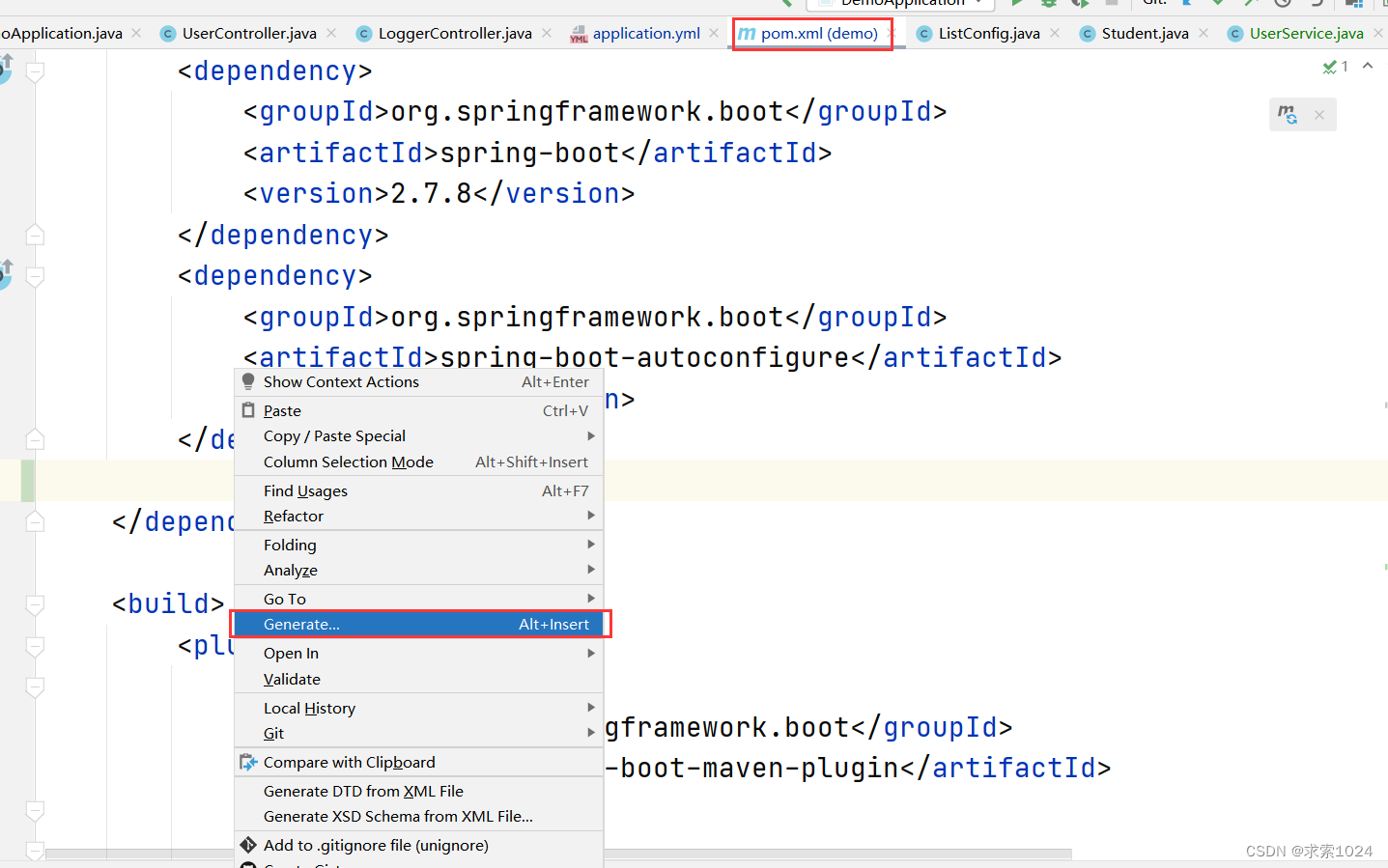Viewport: 1388px width, 868px height.
Task: Close the LoggerController.java tab
Action: coord(547,33)
